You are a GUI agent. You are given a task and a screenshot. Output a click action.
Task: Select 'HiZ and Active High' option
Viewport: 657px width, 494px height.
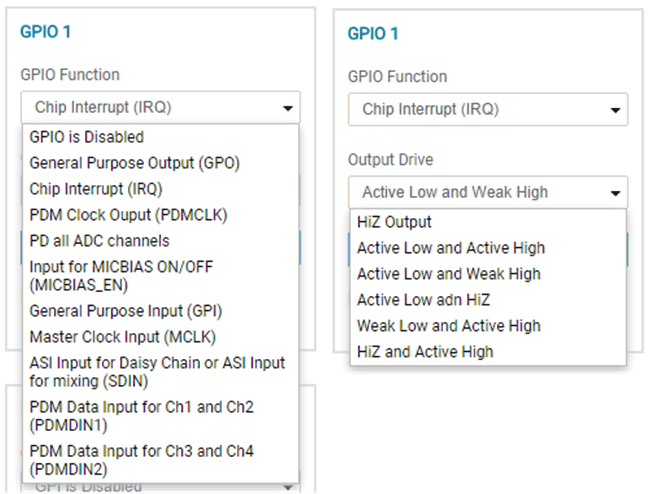(425, 352)
